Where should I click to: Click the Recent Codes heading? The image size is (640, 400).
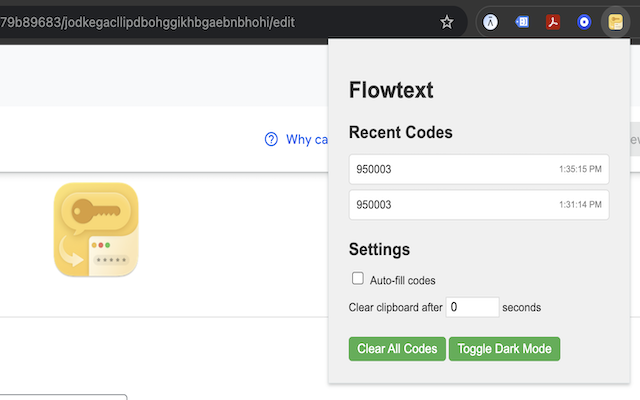400,132
